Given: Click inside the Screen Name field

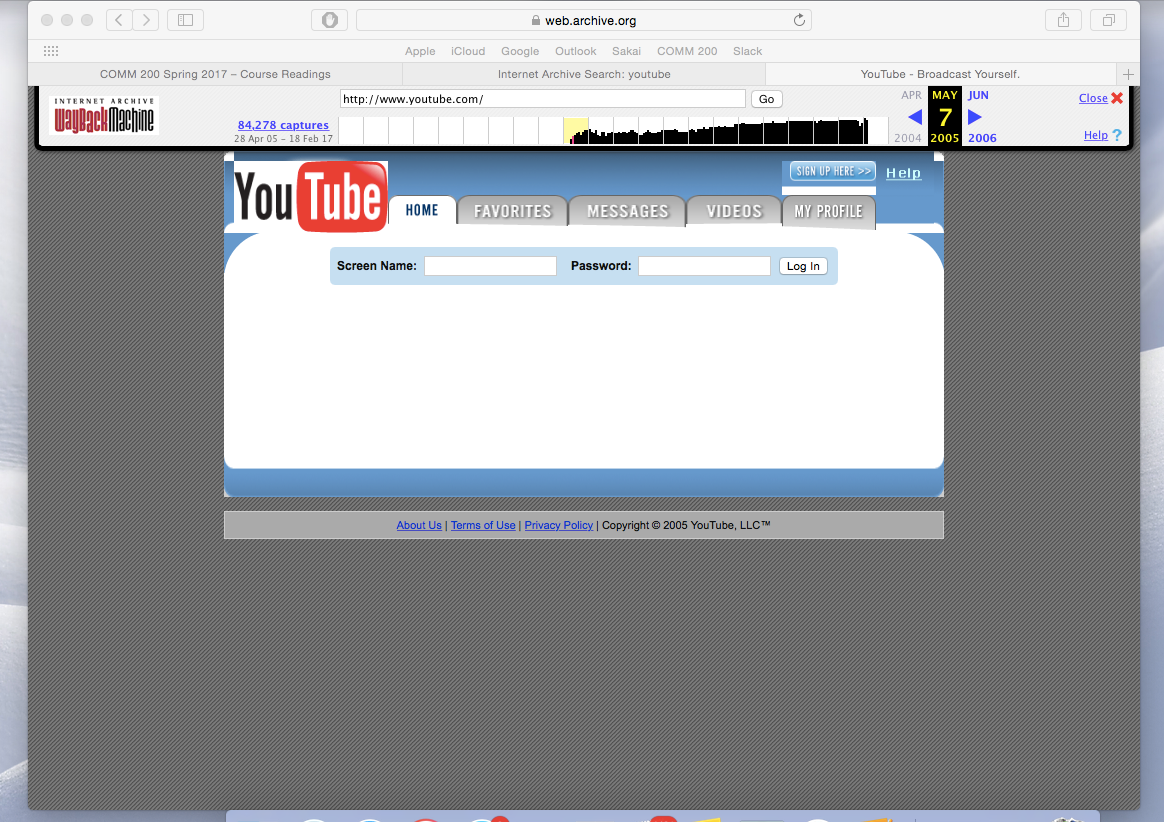Looking at the screenshot, I should tap(490, 265).
